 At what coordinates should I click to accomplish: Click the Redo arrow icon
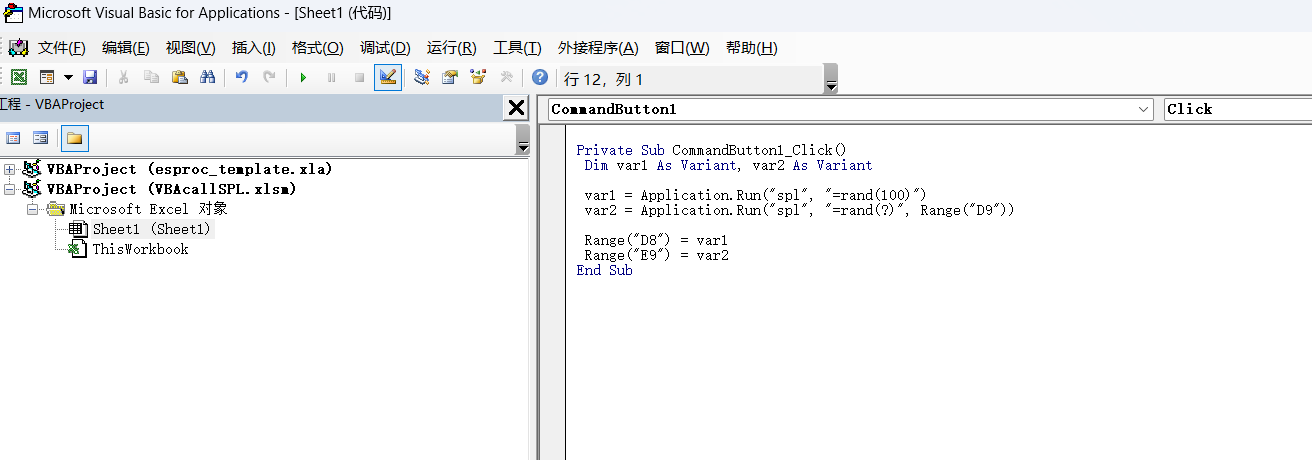(x=269, y=77)
